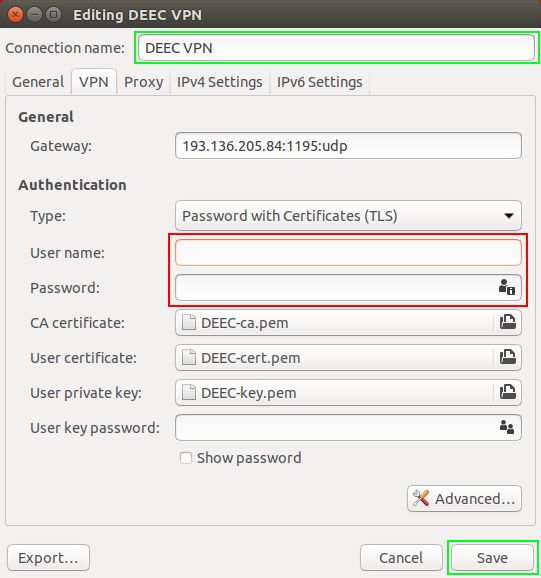This screenshot has width=541, height=578.
Task: Click the Gateway address field
Action: coord(348,146)
